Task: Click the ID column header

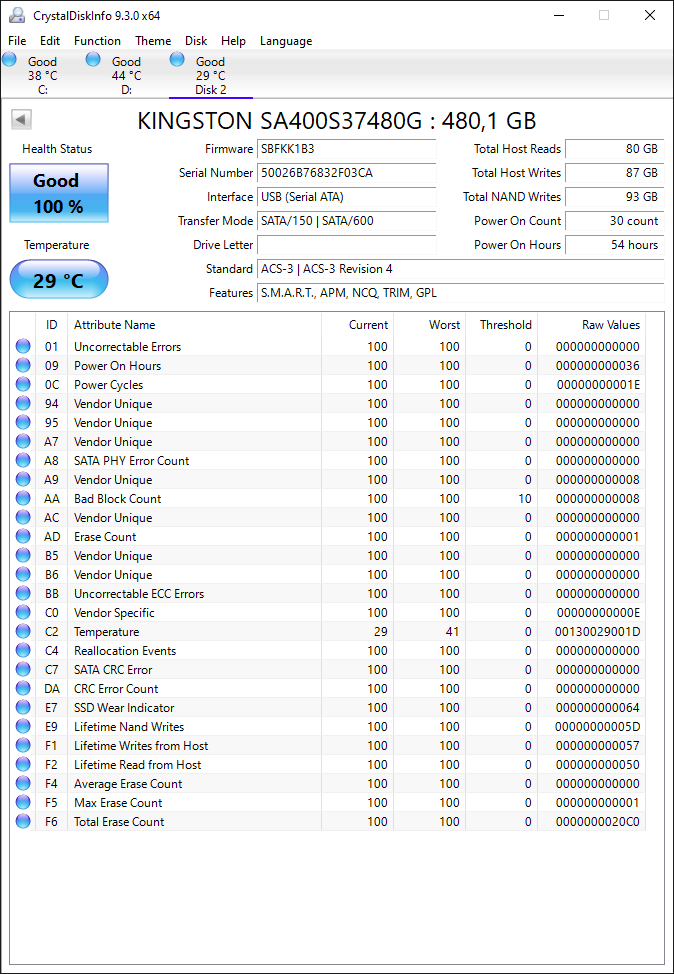Action: (x=52, y=325)
